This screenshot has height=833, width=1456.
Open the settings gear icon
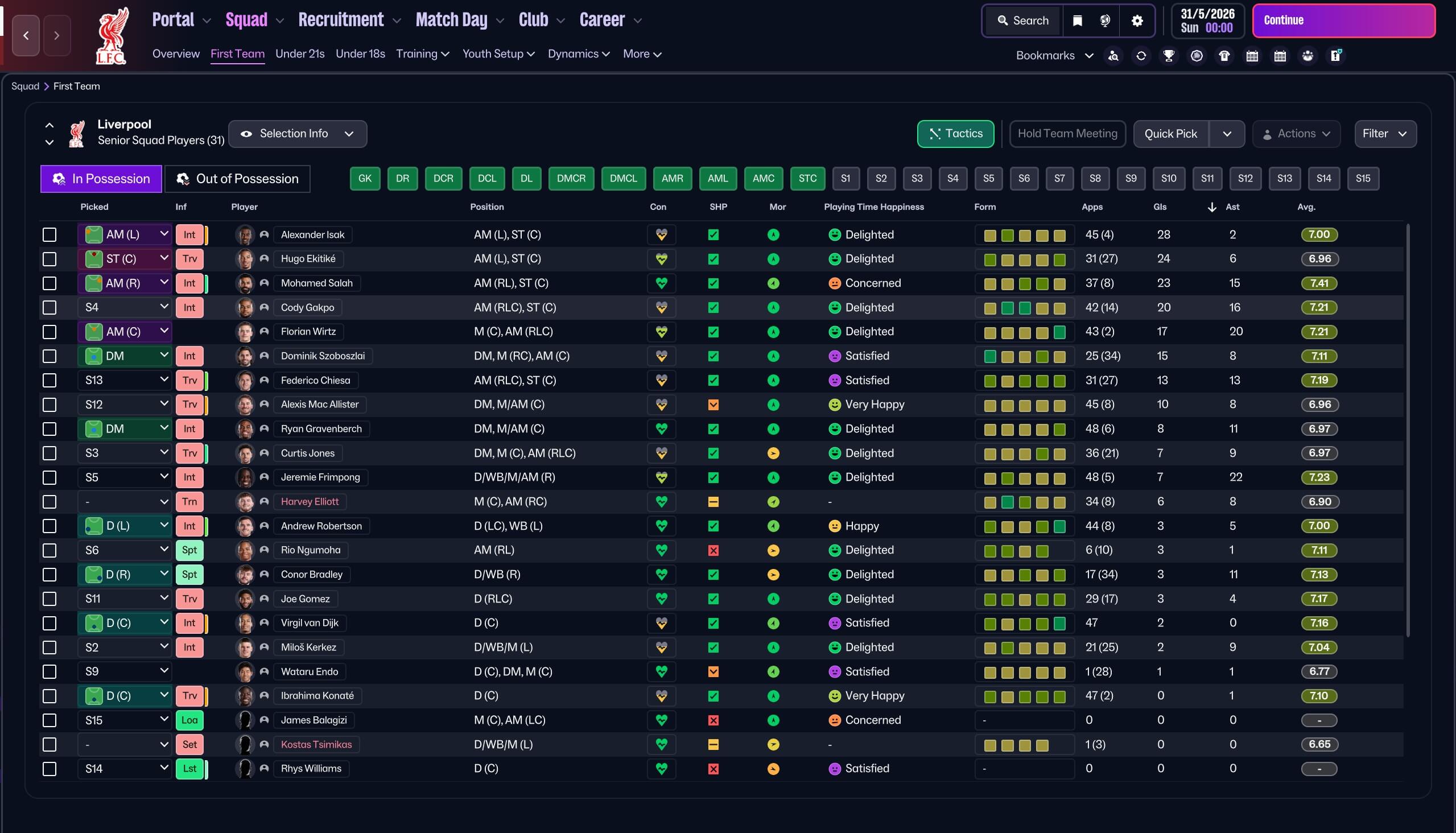pyautogui.click(x=1137, y=20)
